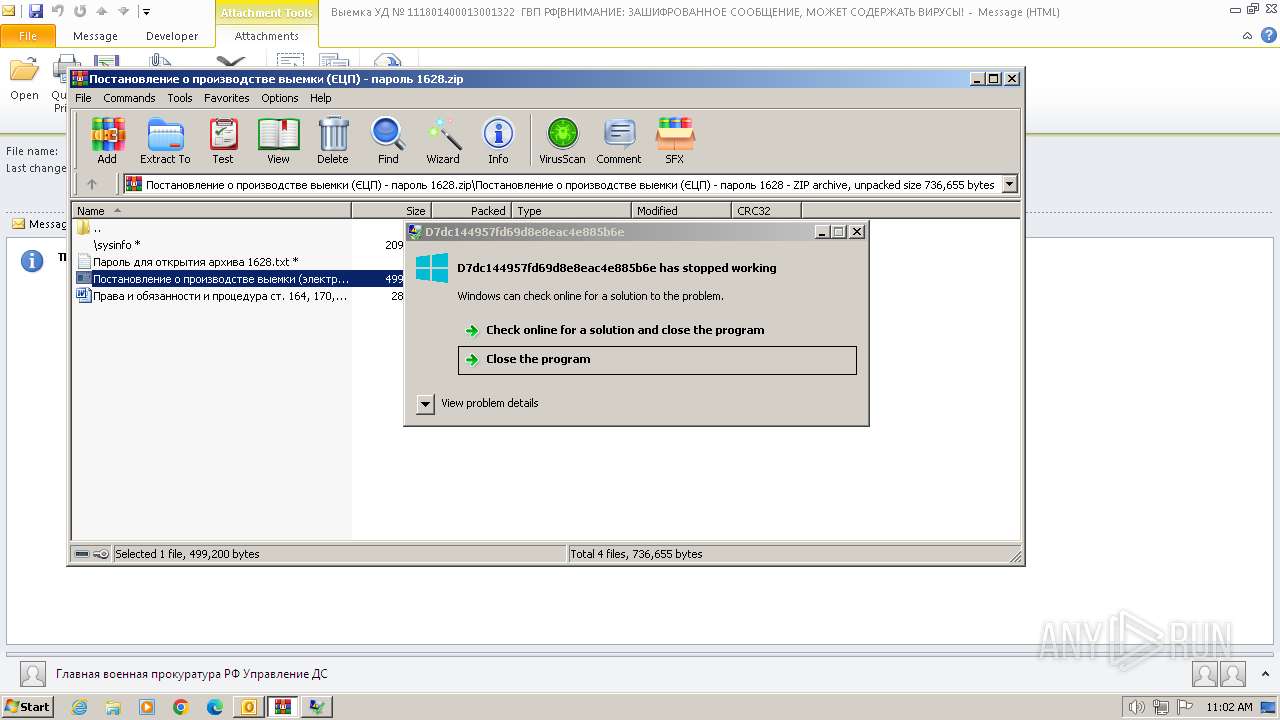Click the Windows Start button
Screen dimensions: 1280x720
27,707
